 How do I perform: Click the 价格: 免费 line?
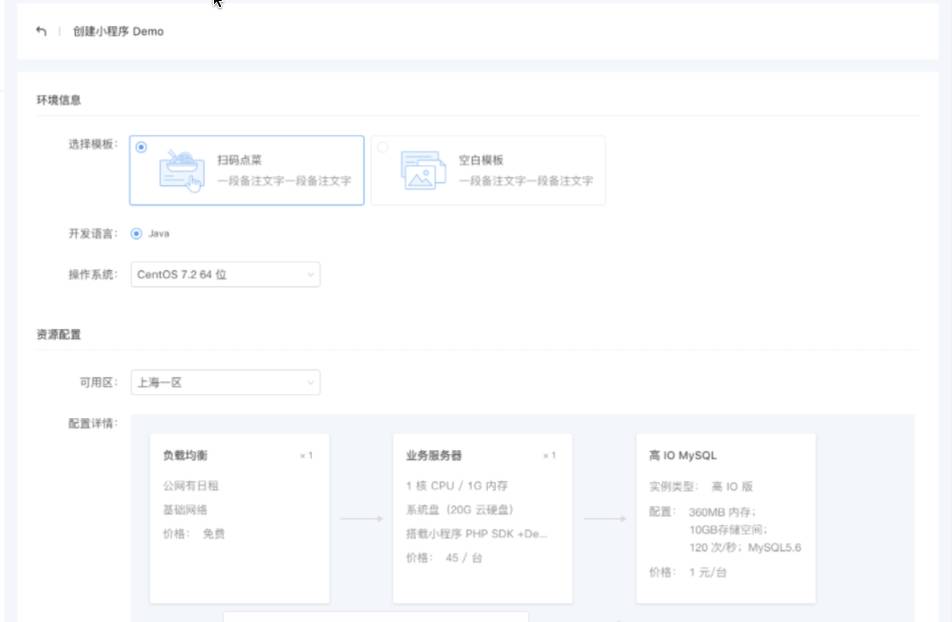tap(194, 534)
